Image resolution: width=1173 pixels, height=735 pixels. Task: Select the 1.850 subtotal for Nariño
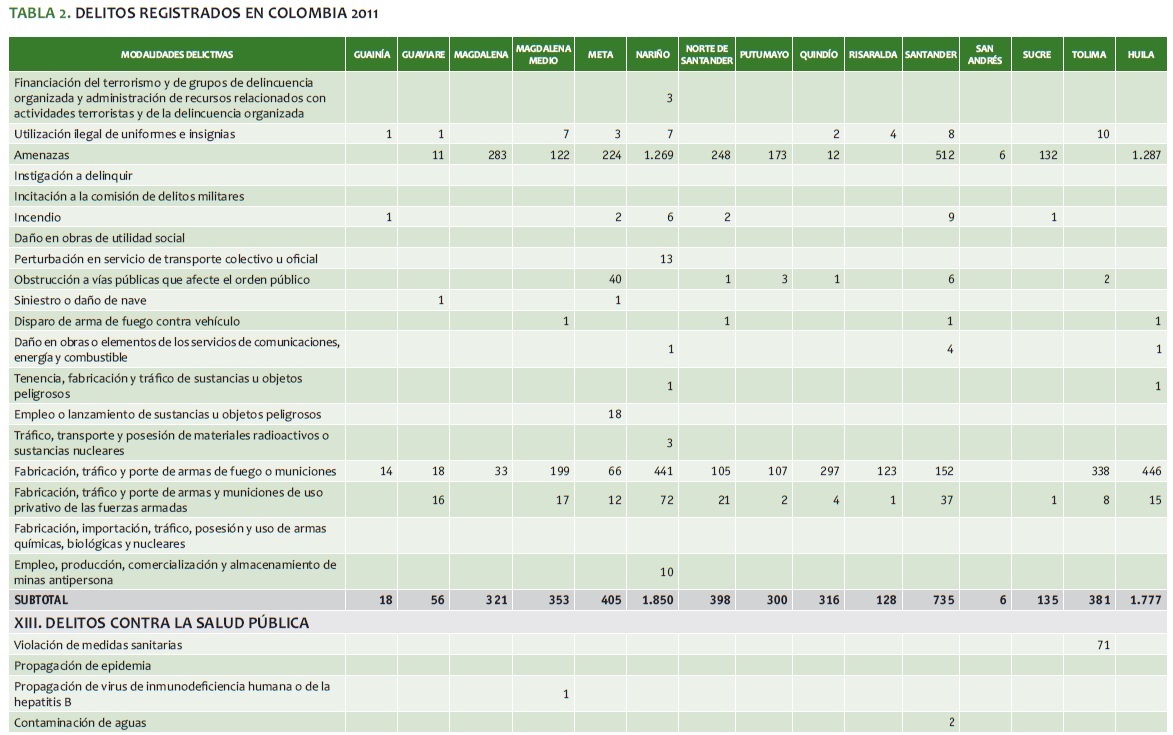coord(656,600)
